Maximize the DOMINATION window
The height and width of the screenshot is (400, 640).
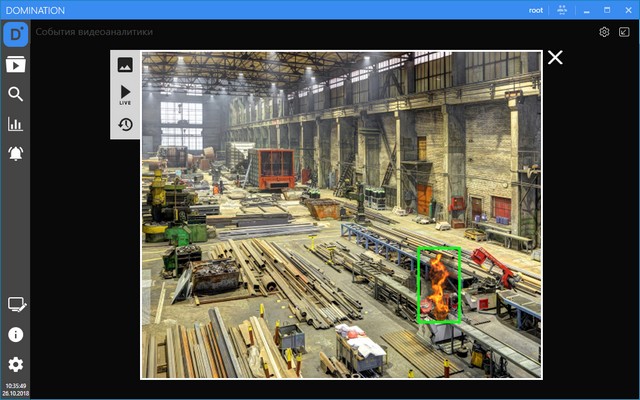606,10
